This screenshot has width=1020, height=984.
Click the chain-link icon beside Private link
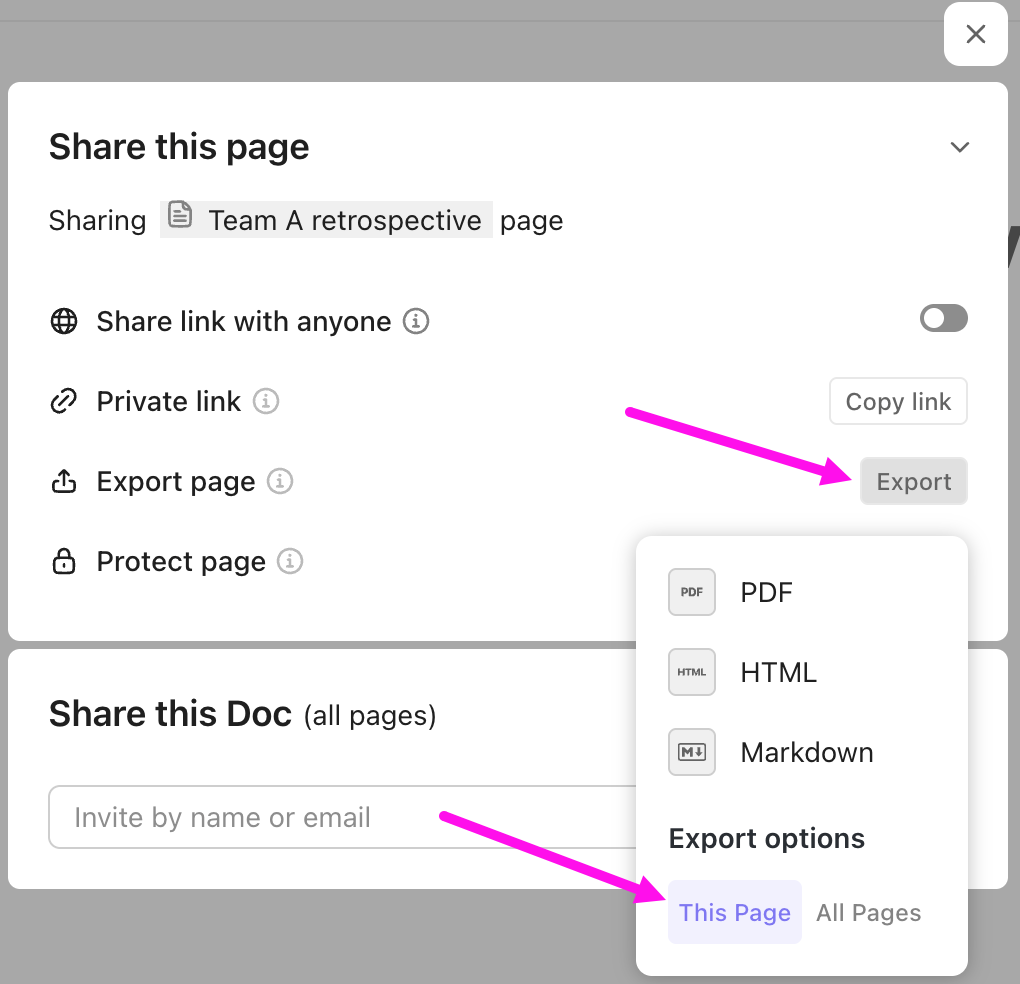[x=63, y=401]
